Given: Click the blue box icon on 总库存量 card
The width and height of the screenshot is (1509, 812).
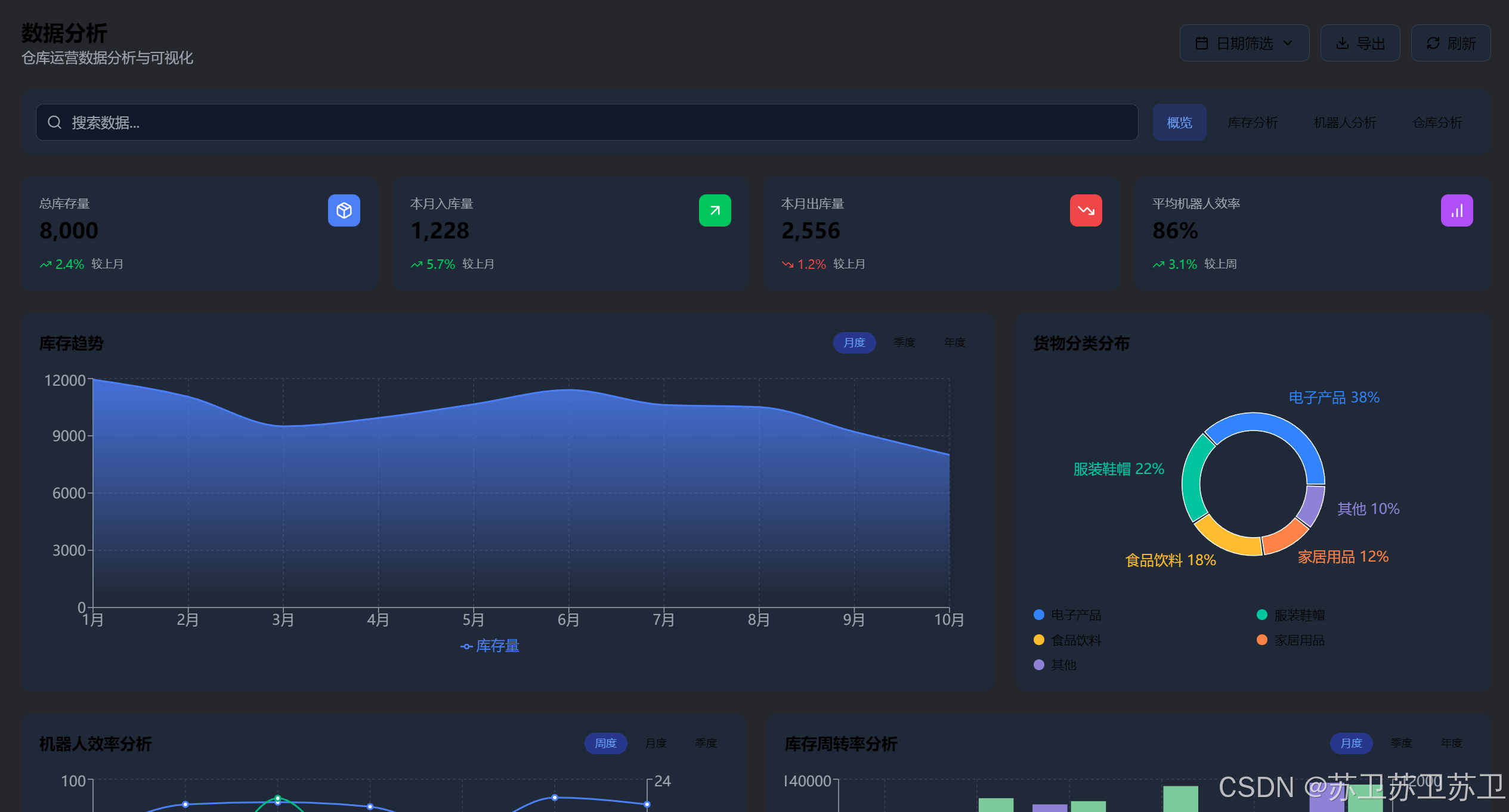Looking at the screenshot, I should (344, 210).
